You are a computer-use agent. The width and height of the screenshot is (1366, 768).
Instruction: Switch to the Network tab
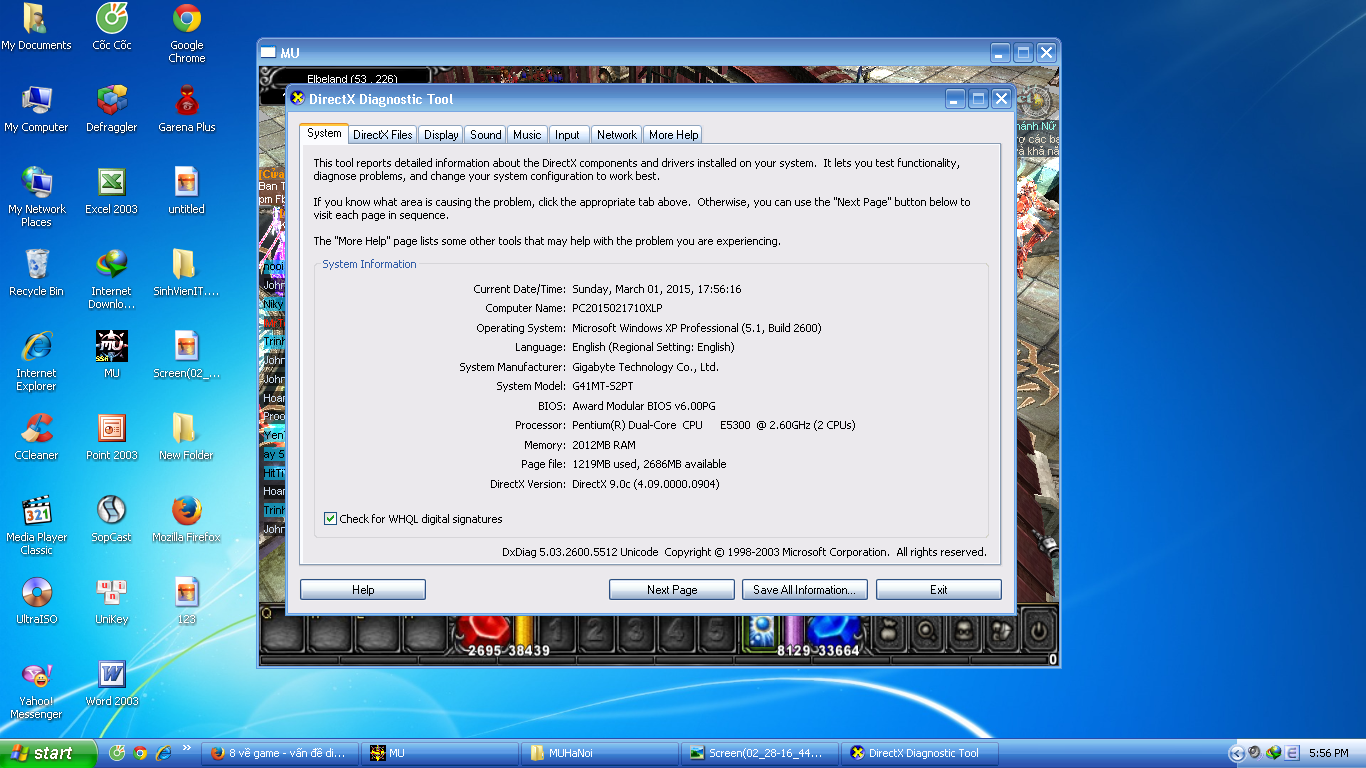point(617,135)
